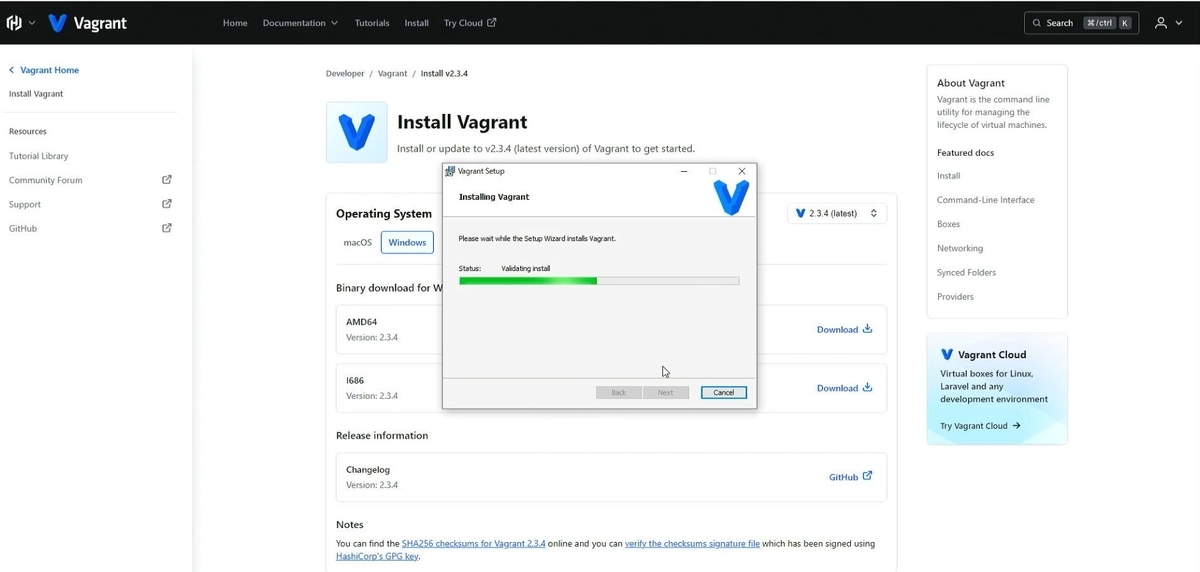Click the install progress bar

(x=599, y=281)
